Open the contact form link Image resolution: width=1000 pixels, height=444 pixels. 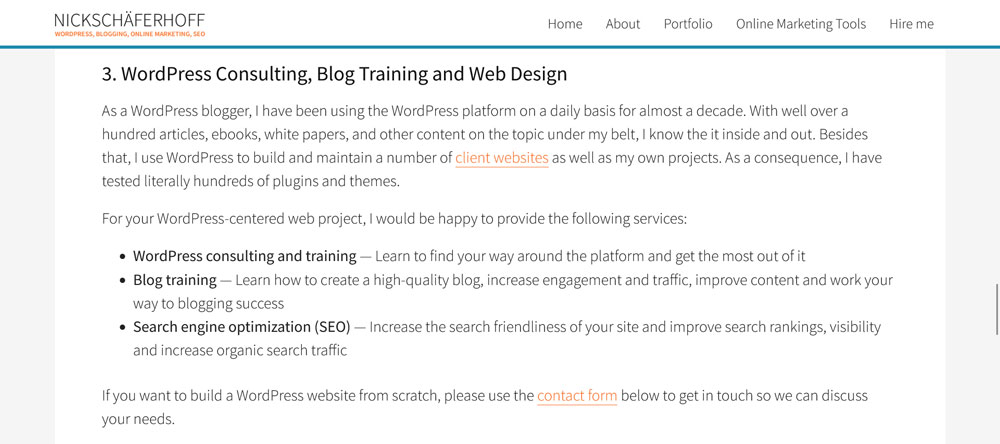(x=577, y=396)
